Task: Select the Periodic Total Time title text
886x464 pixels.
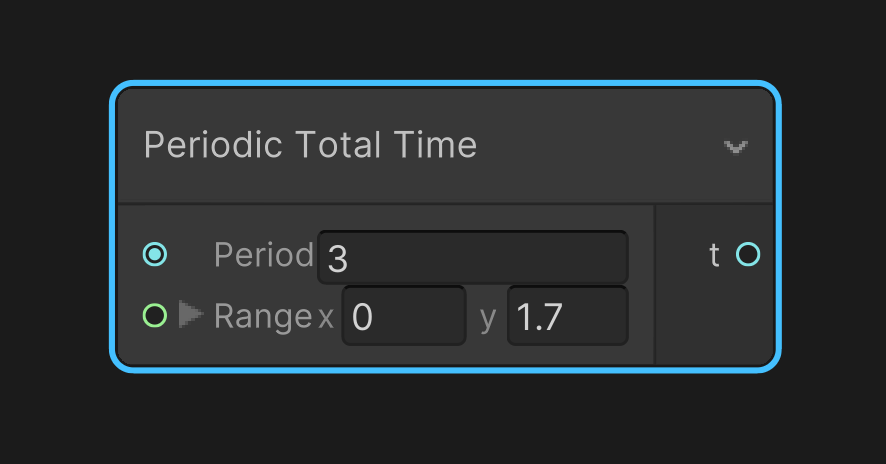Action: point(310,146)
